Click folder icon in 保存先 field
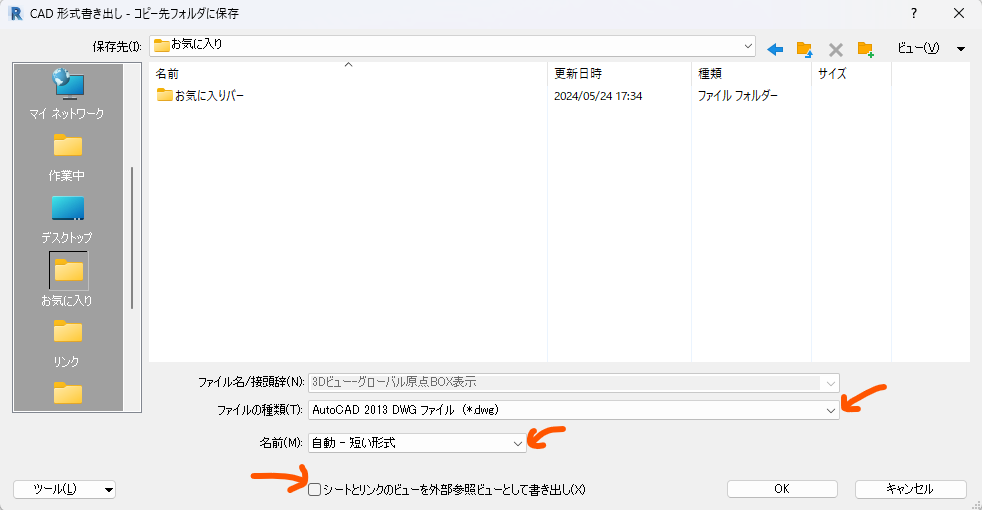982x510 pixels. (x=162, y=45)
